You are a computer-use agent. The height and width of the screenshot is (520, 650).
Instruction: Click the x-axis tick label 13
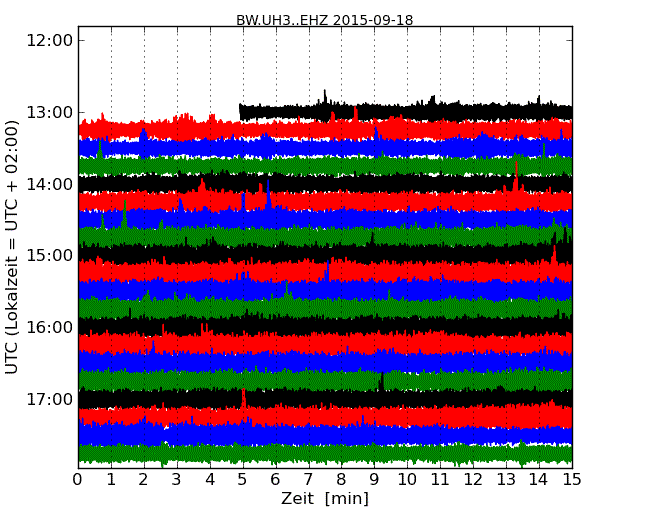[506, 480]
